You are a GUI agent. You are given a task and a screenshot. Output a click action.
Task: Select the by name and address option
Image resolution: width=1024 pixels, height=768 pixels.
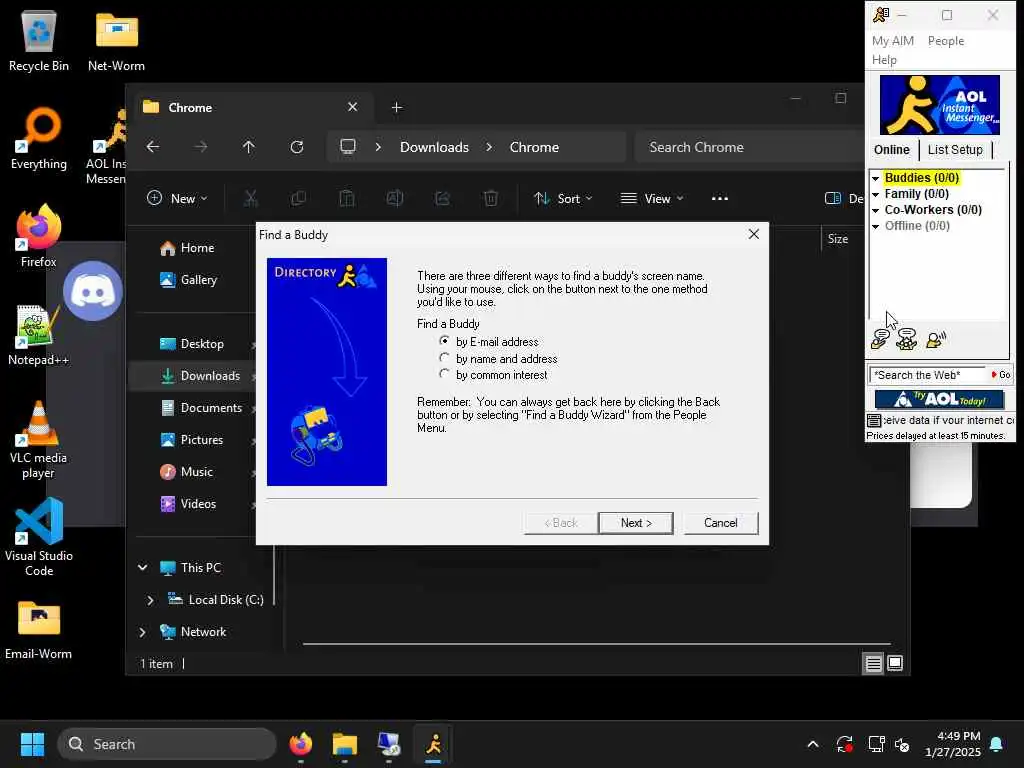click(445, 358)
